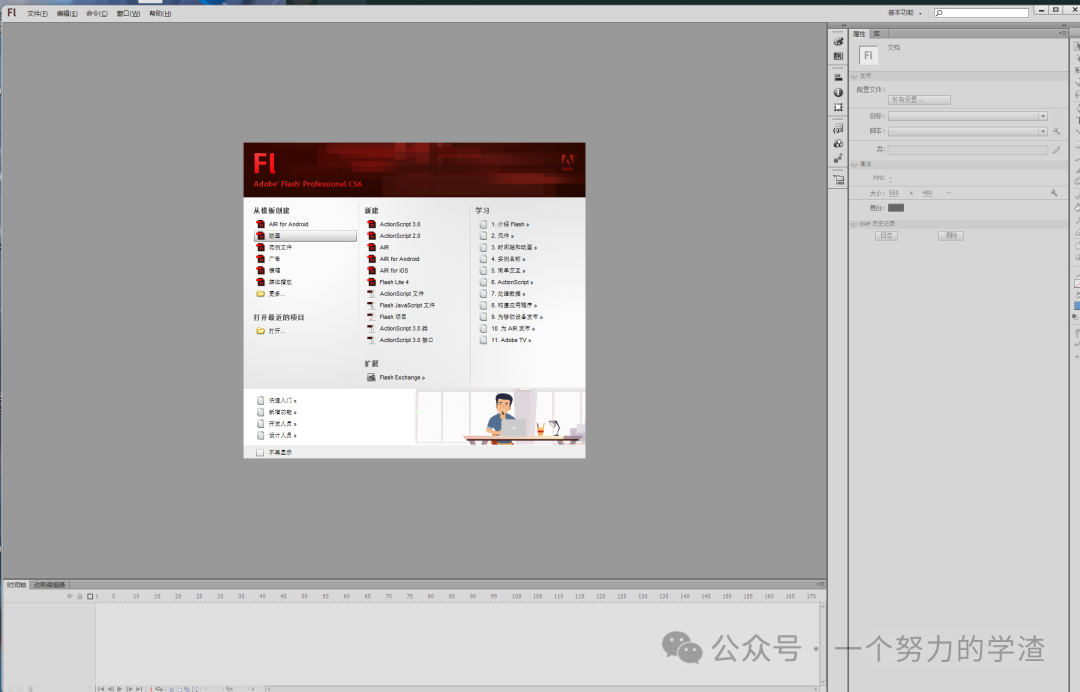
Task: Open Properties panel options menu
Action: [x=1061, y=33]
